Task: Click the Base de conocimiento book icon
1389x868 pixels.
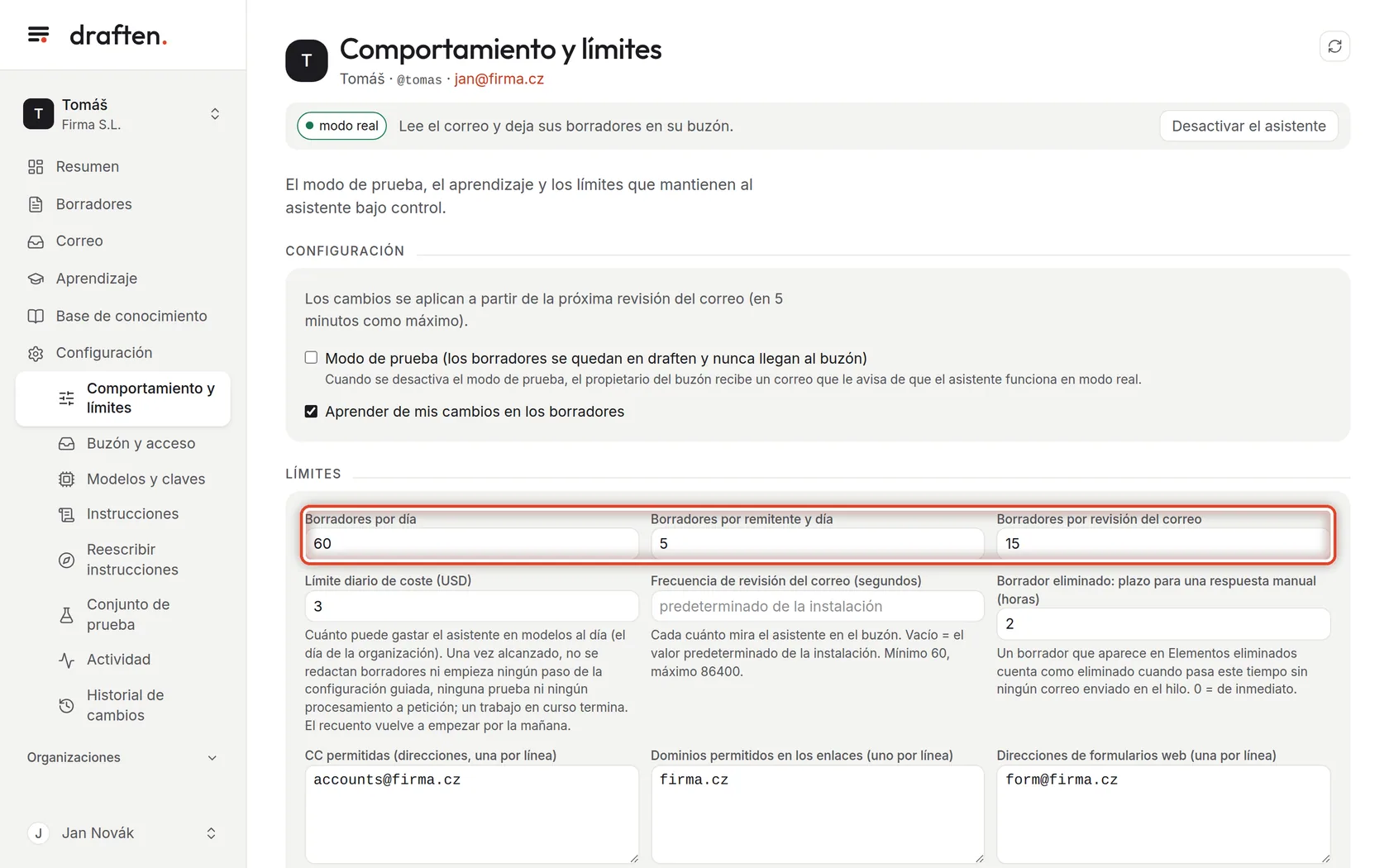Action: [x=36, y=316]
